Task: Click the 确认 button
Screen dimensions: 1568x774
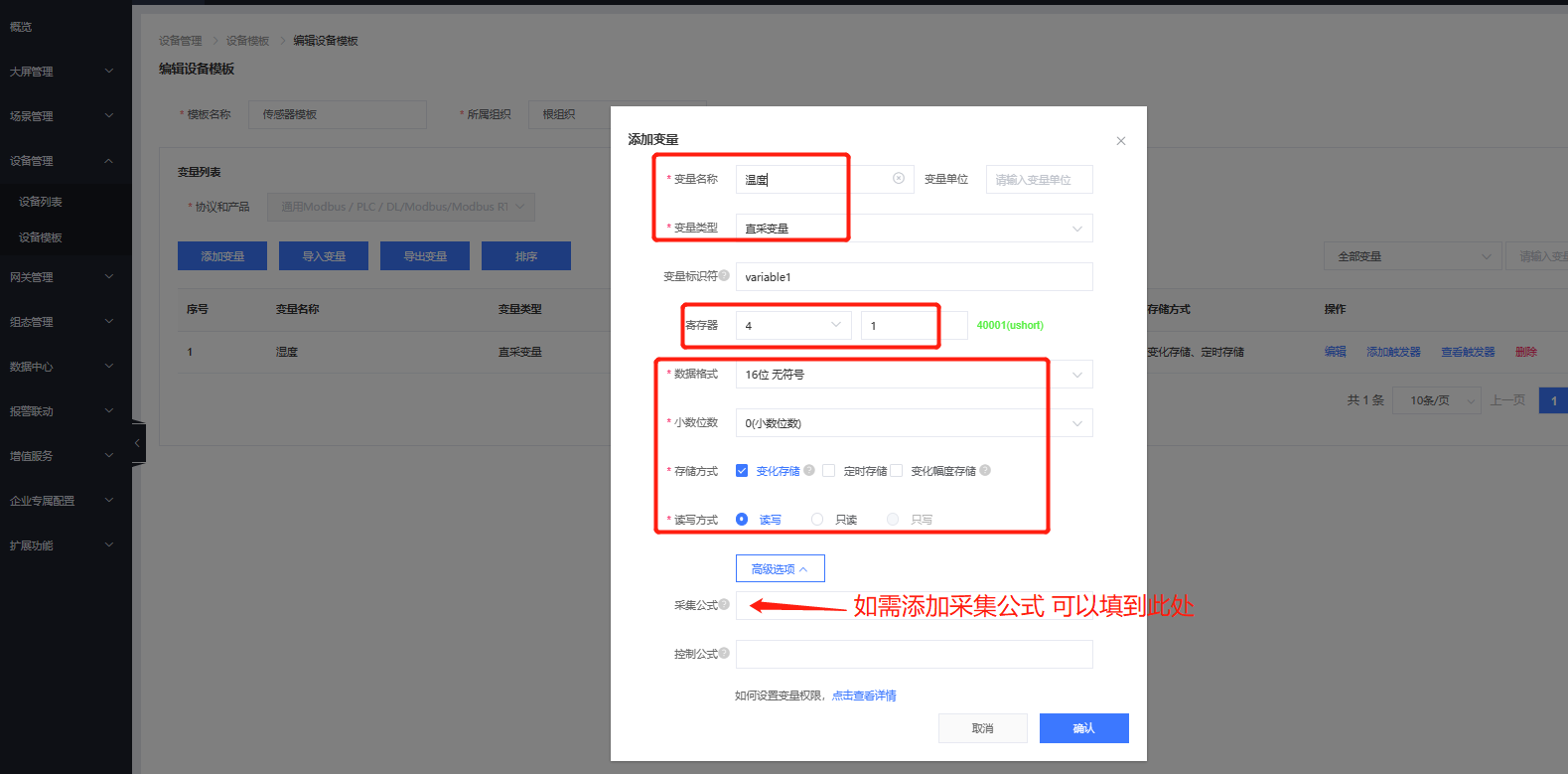Action: 1083,728
